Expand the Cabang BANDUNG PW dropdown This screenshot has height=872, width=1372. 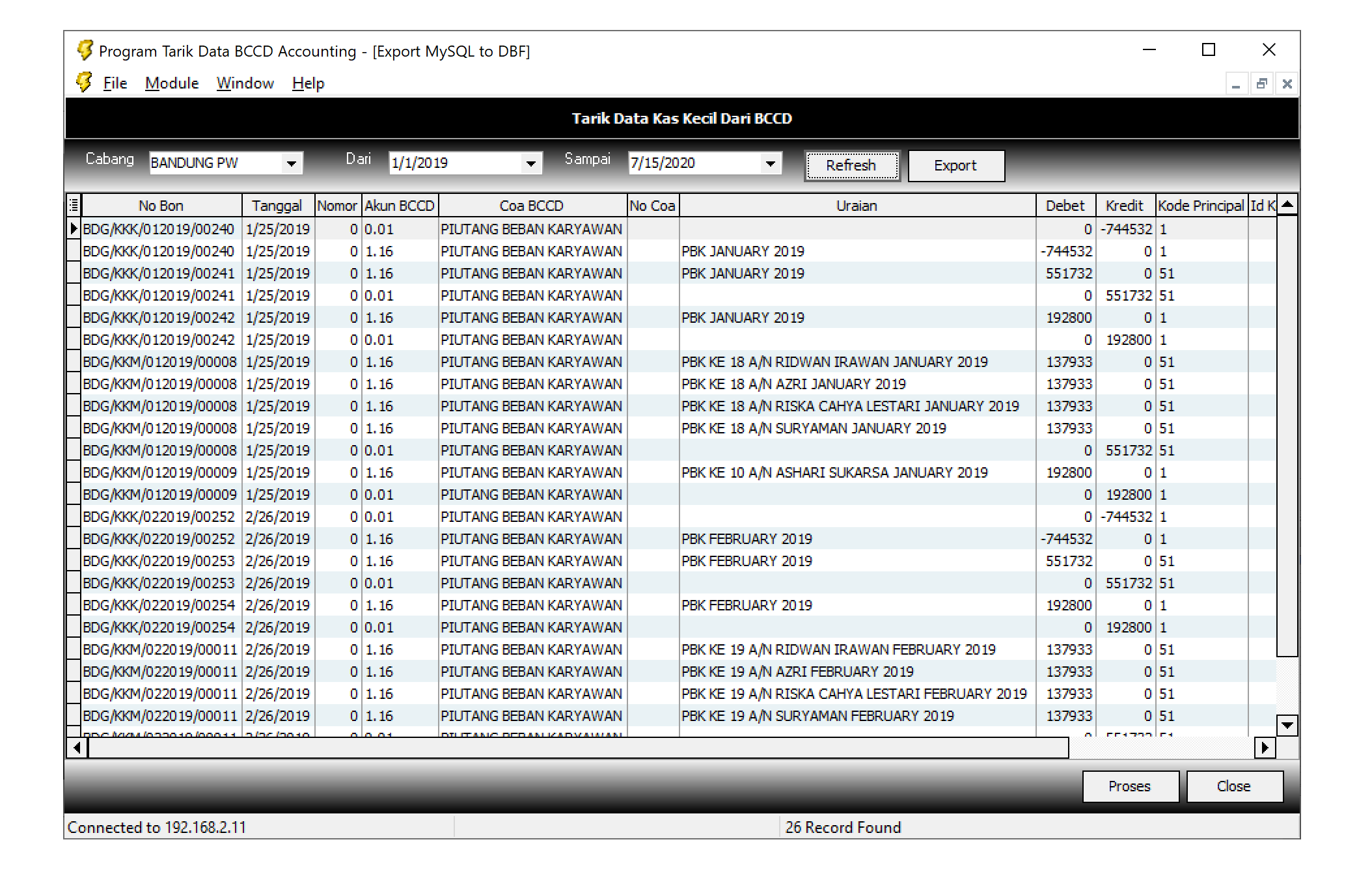pyautogui.click(x=292, y=163)
